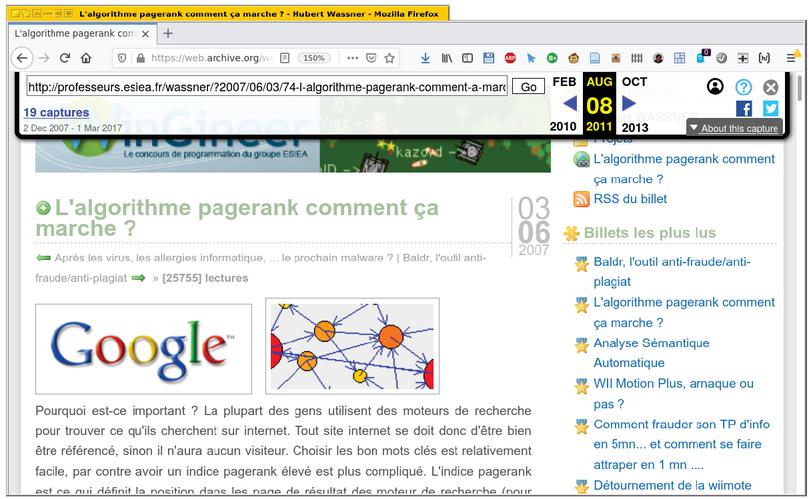Open the article title L'algorithme pagerank heading
Image resolution: width=809 pixels, height=499 pixels.
(237, 218)
